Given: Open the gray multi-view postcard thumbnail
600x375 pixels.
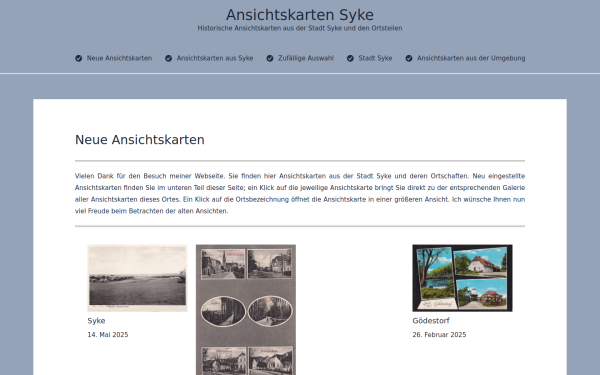Looking at the screenshot, I should point(246,310).
